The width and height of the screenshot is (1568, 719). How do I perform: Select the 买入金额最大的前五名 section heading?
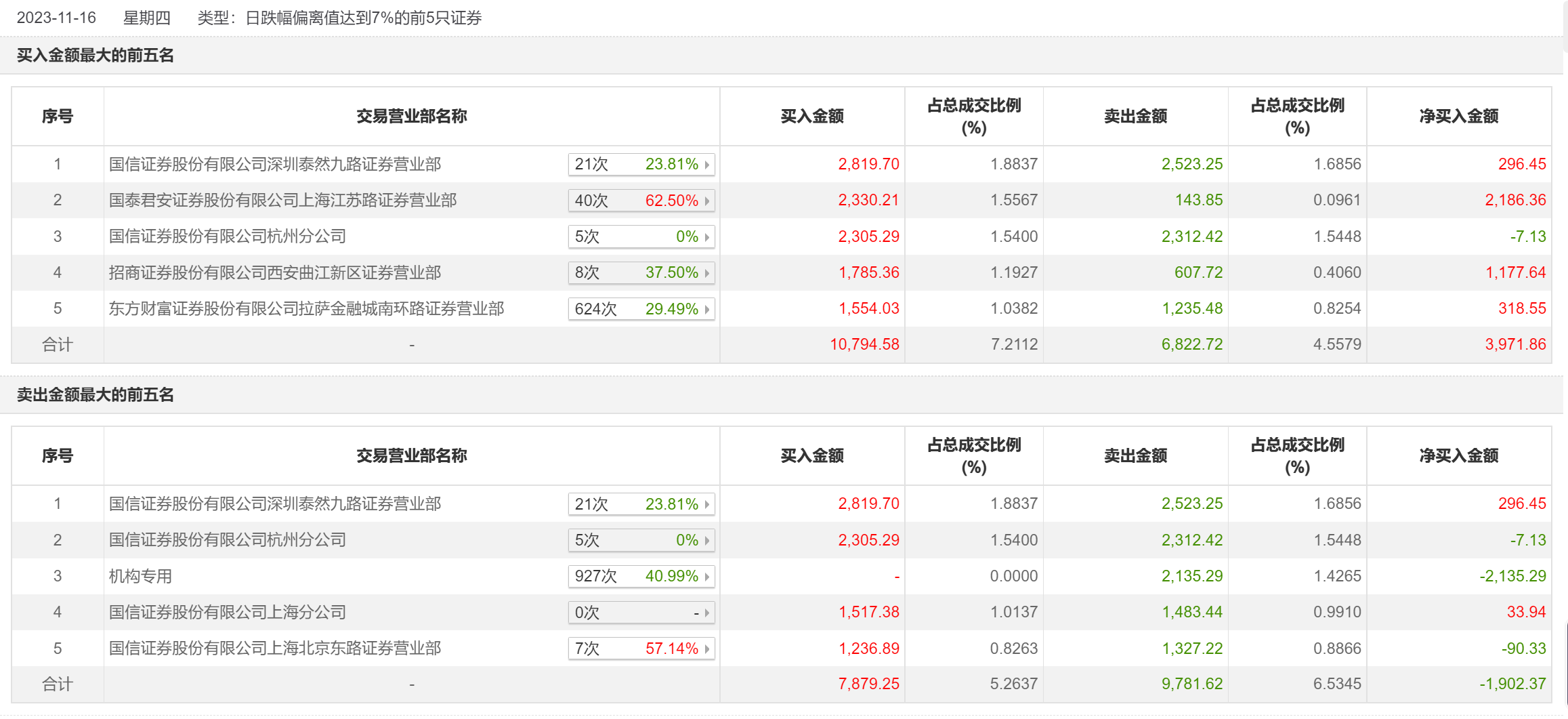tap(96, 56)
